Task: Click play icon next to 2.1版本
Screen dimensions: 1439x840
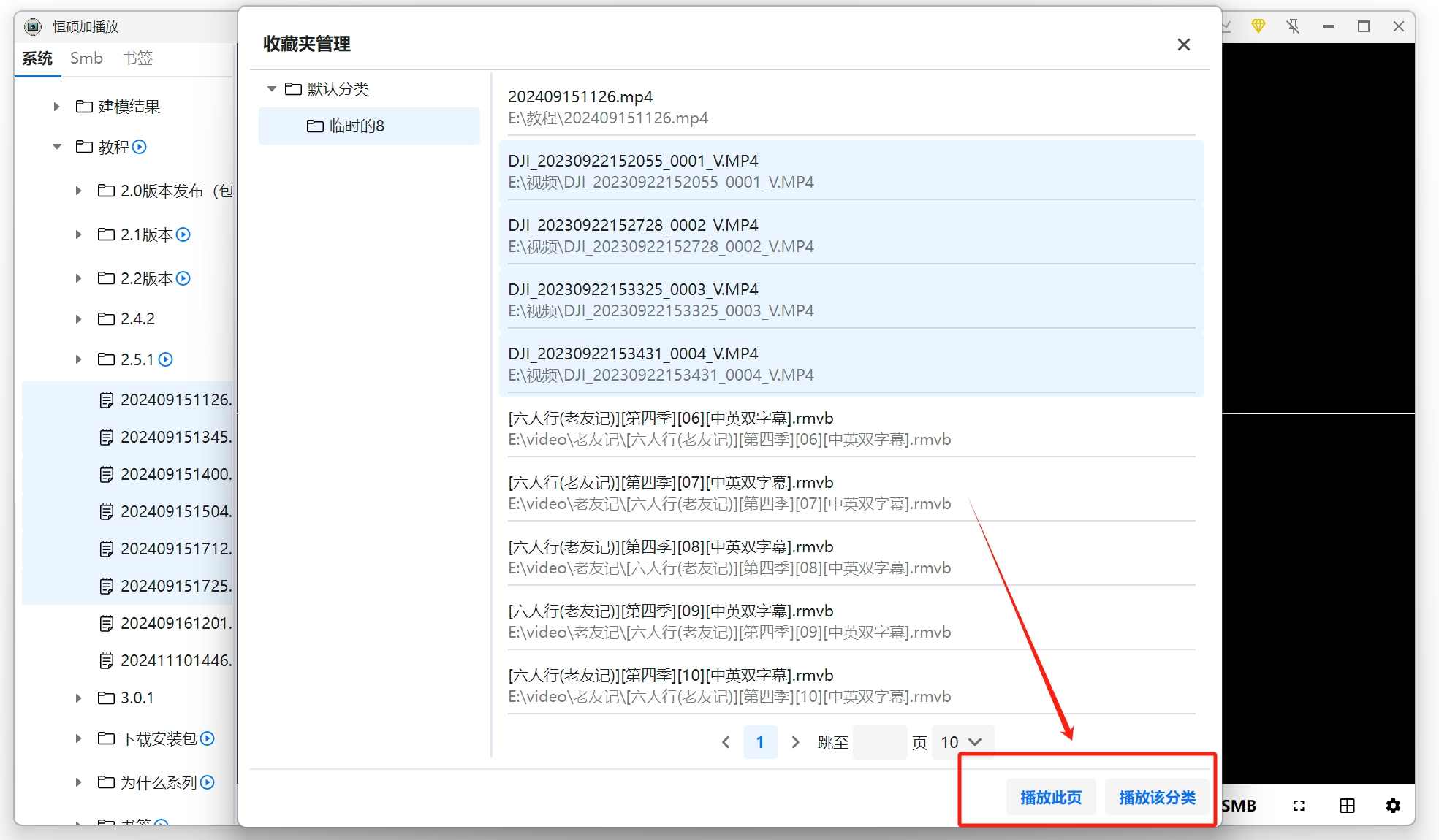Action: 183,234
